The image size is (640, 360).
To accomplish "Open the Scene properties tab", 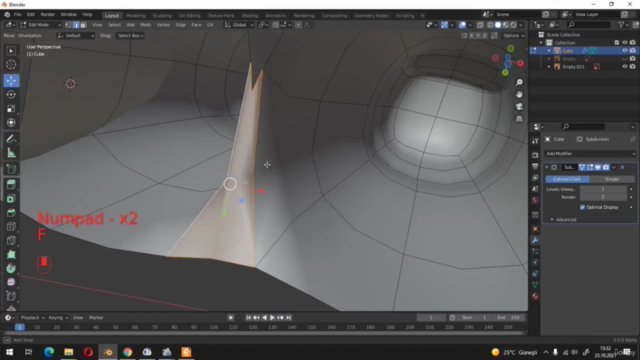I will tap(535, 189).
